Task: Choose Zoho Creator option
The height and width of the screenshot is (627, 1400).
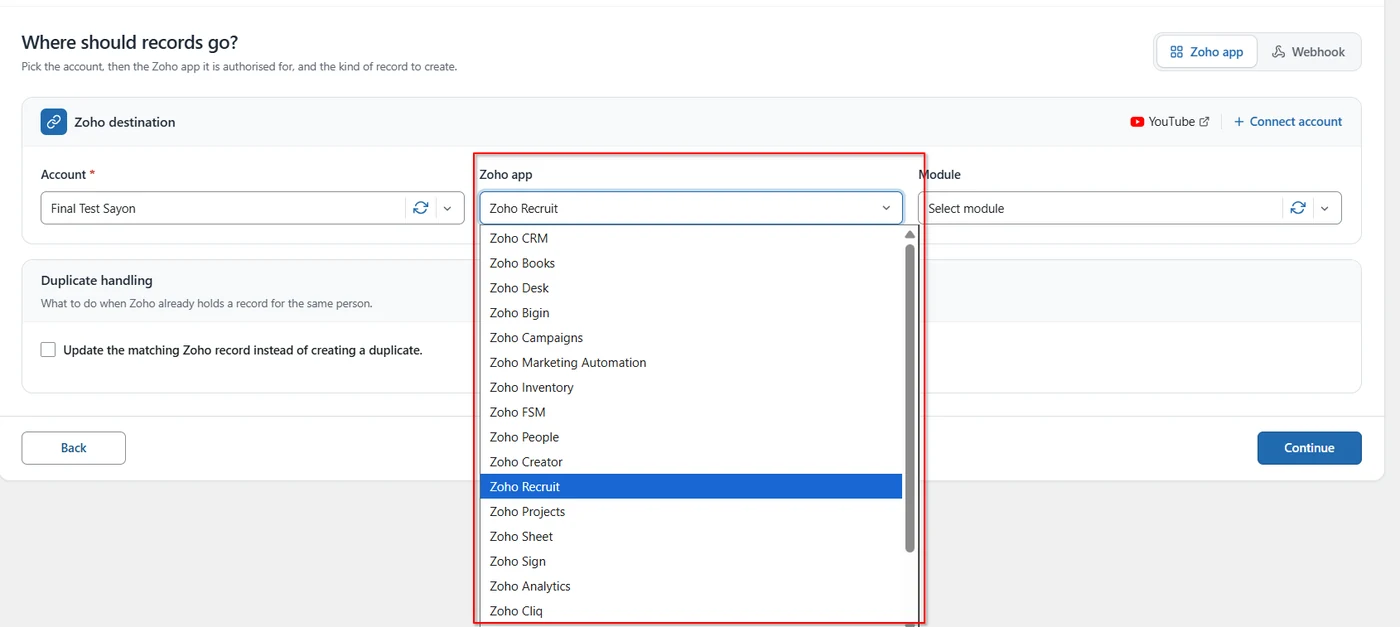Action: (x=691, y=462)
